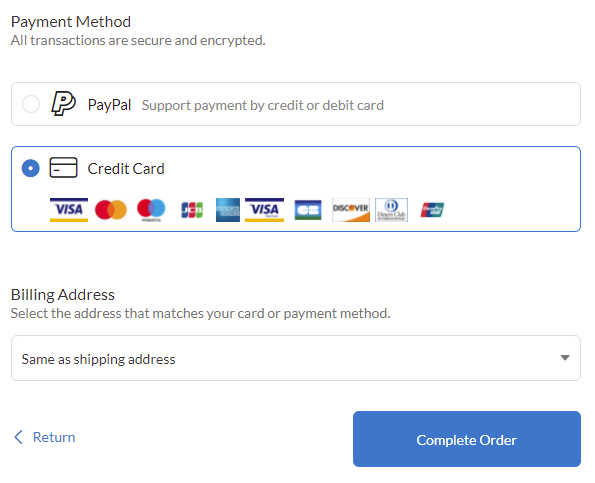The width and height of the screenshot is (595, 483).
Task: Click the back chevron beside Return
Action: 19,437
